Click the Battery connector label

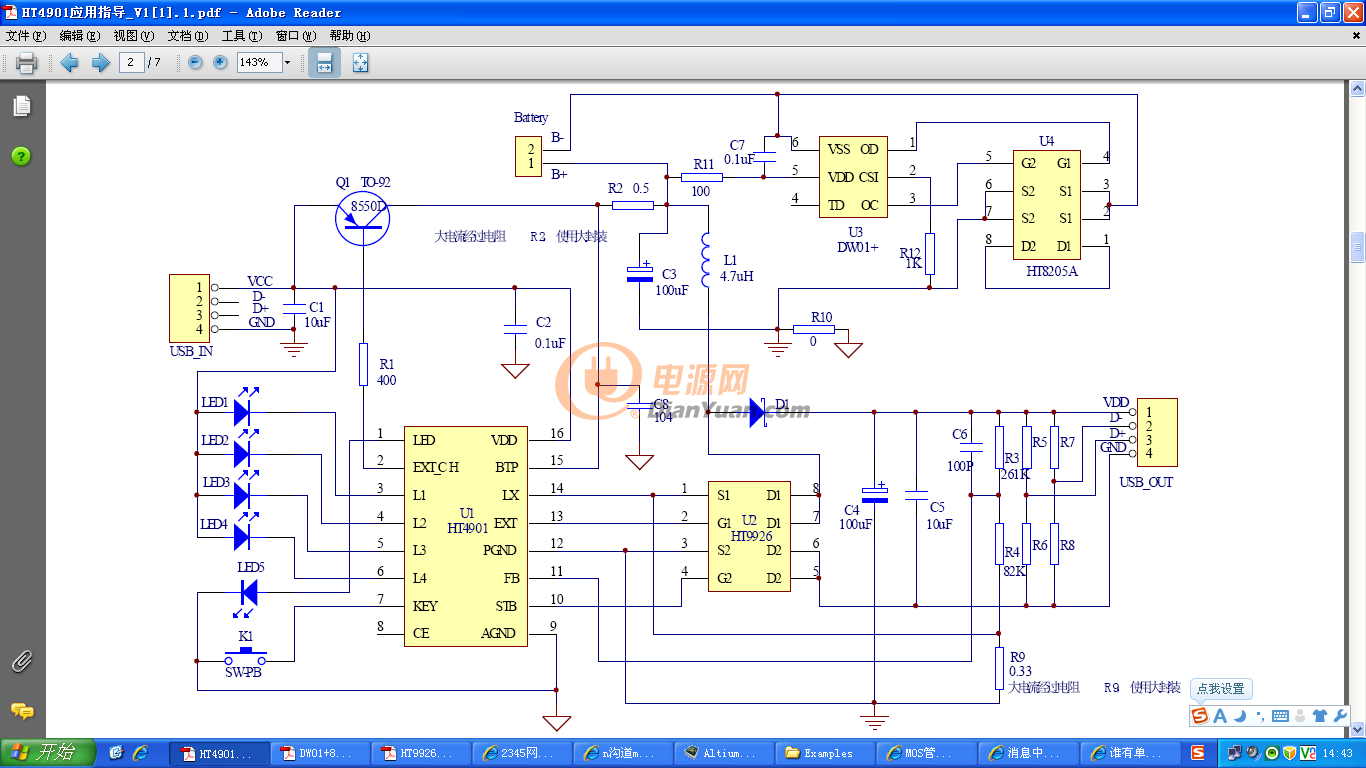[531, 117]
